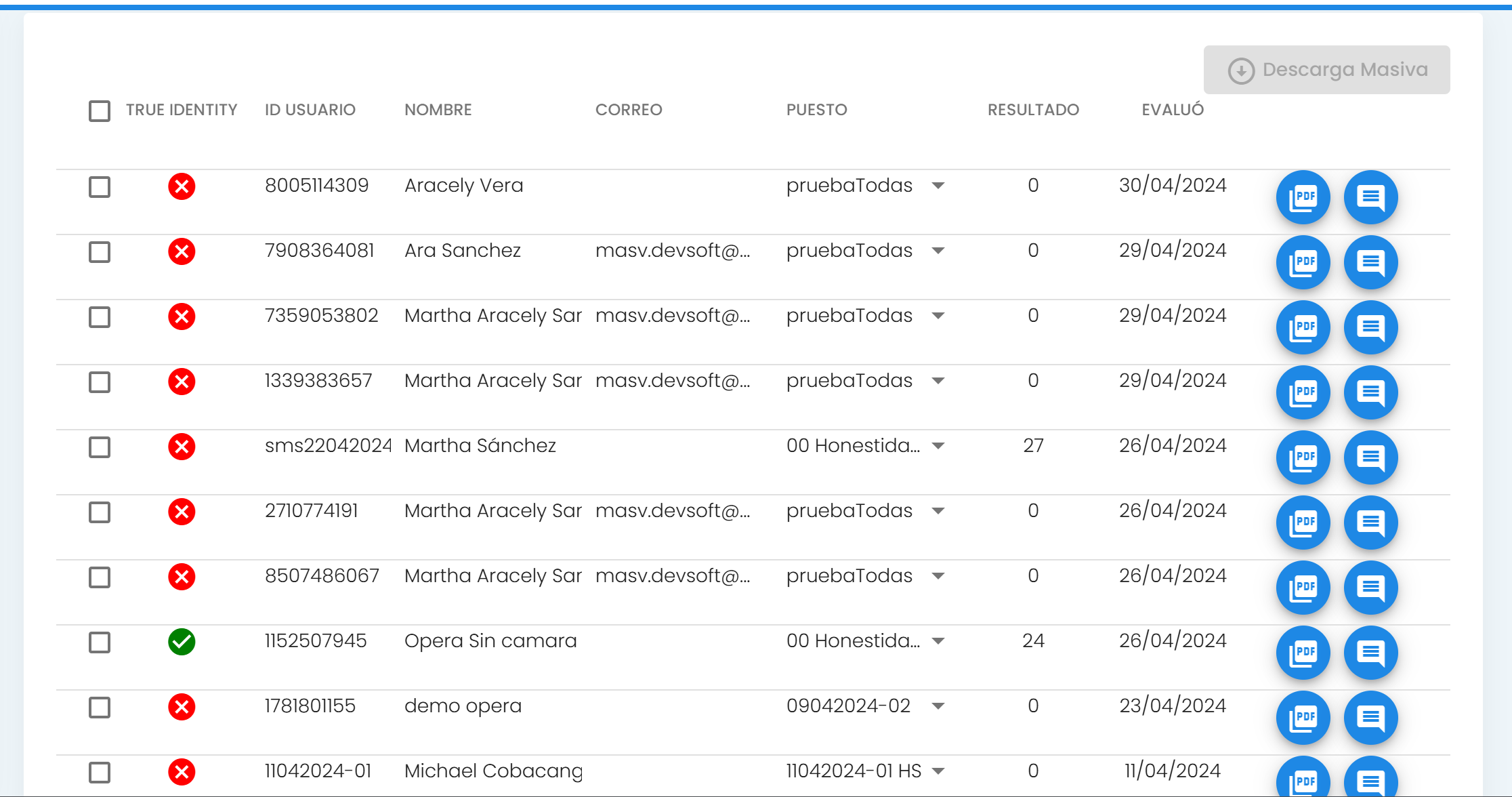Open comments for Martha Sánchez sms22042024
This screenshot has height=797, width=1512.
click(x=1370, y=457)
